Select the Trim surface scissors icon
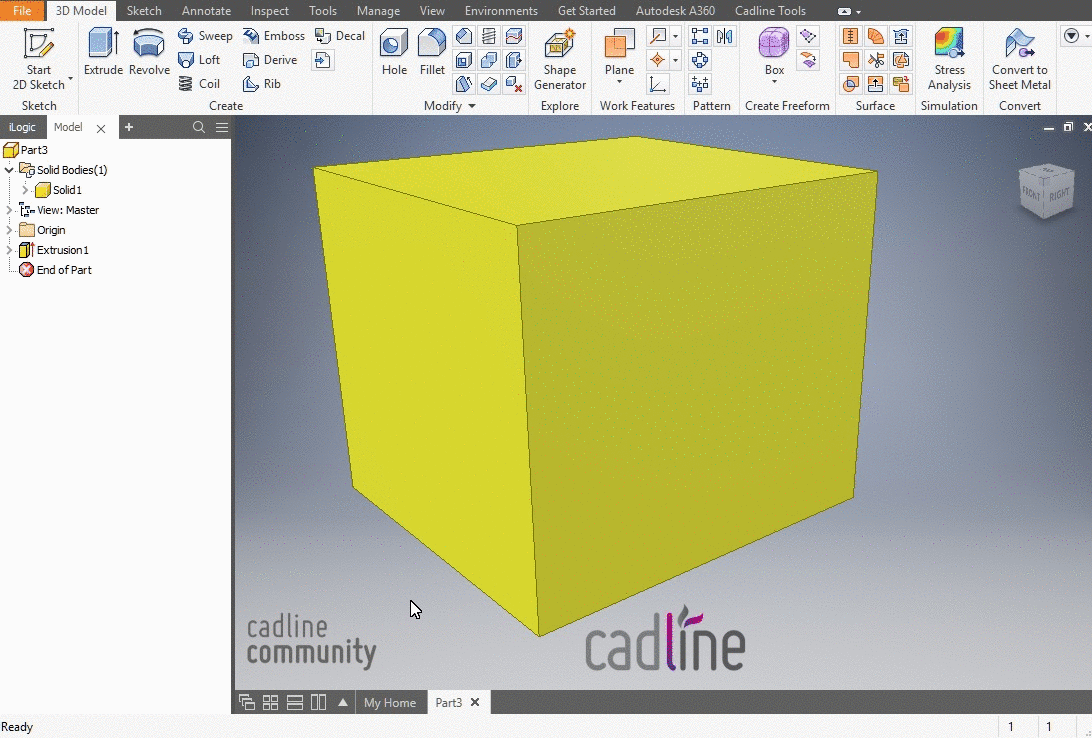The width and height of the screenshot is (1092, 738). pyautogui.click(x=875, y=60)
